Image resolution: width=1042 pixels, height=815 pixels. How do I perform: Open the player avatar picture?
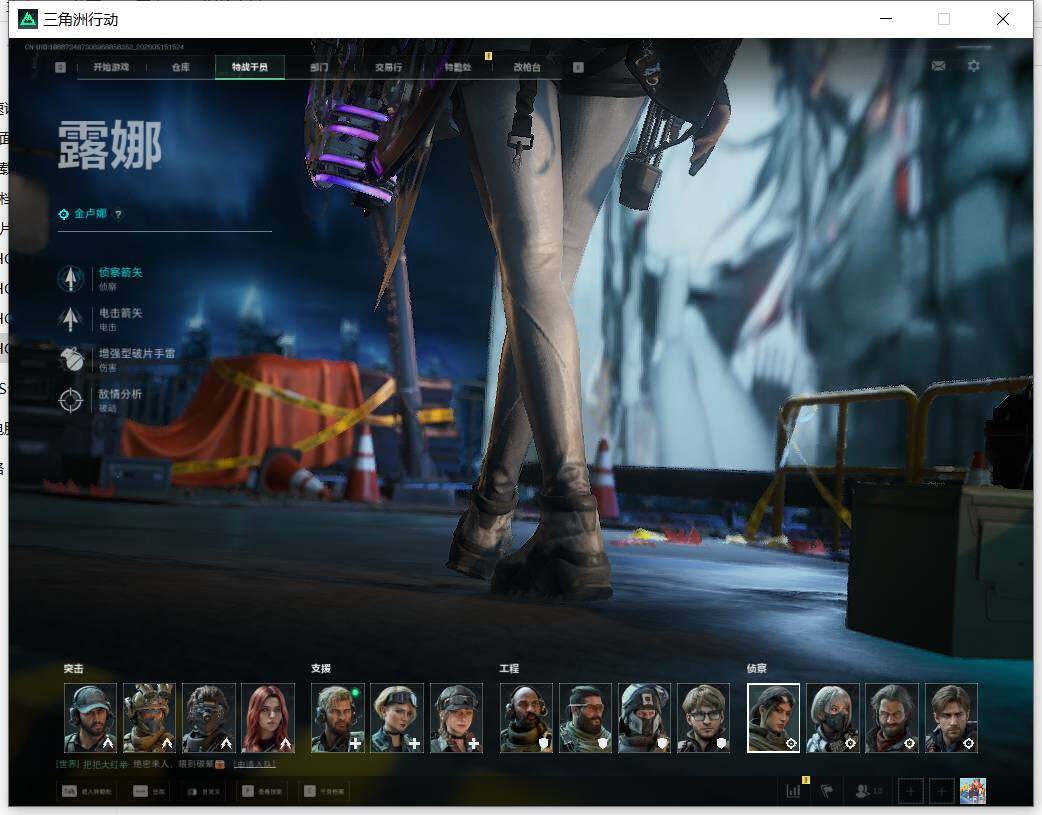pyautogui.click(x=973, y=791)
